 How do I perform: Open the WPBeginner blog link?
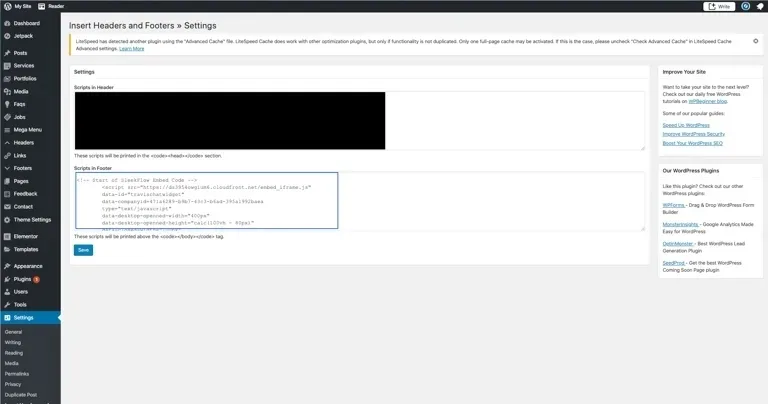(708, 101)
